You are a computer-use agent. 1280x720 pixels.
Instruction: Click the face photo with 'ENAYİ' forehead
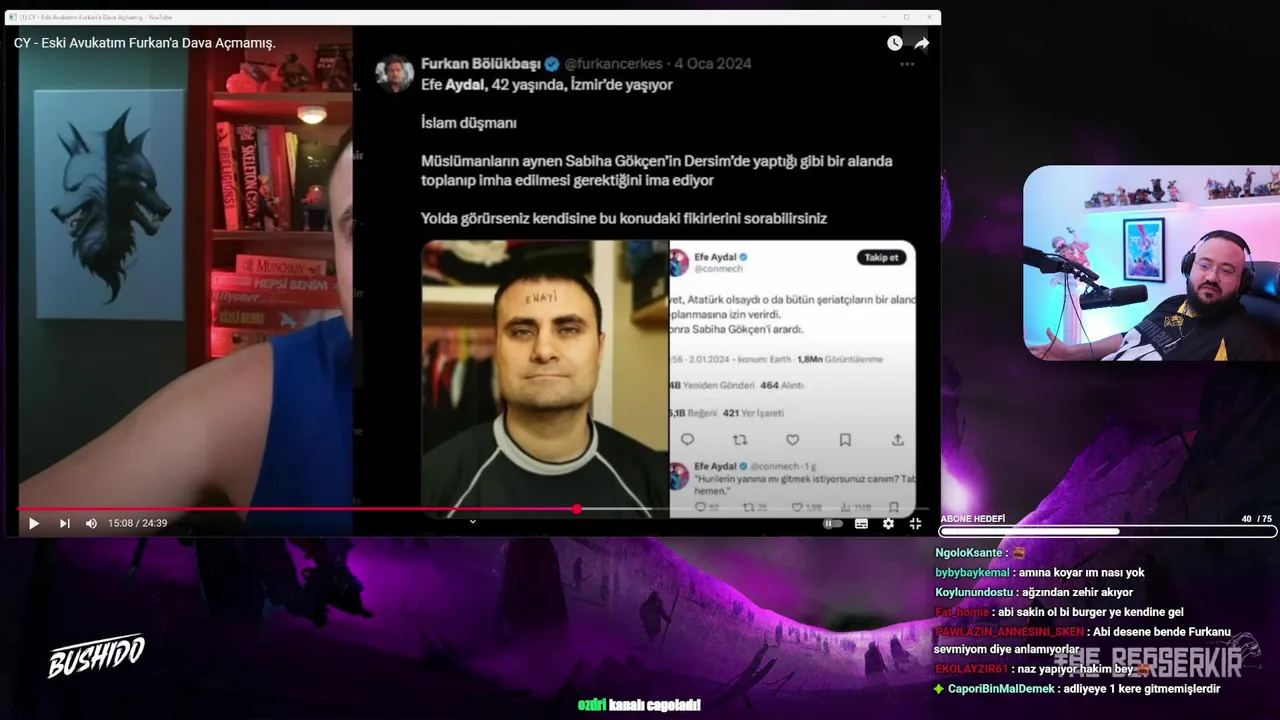pos(545,378)
